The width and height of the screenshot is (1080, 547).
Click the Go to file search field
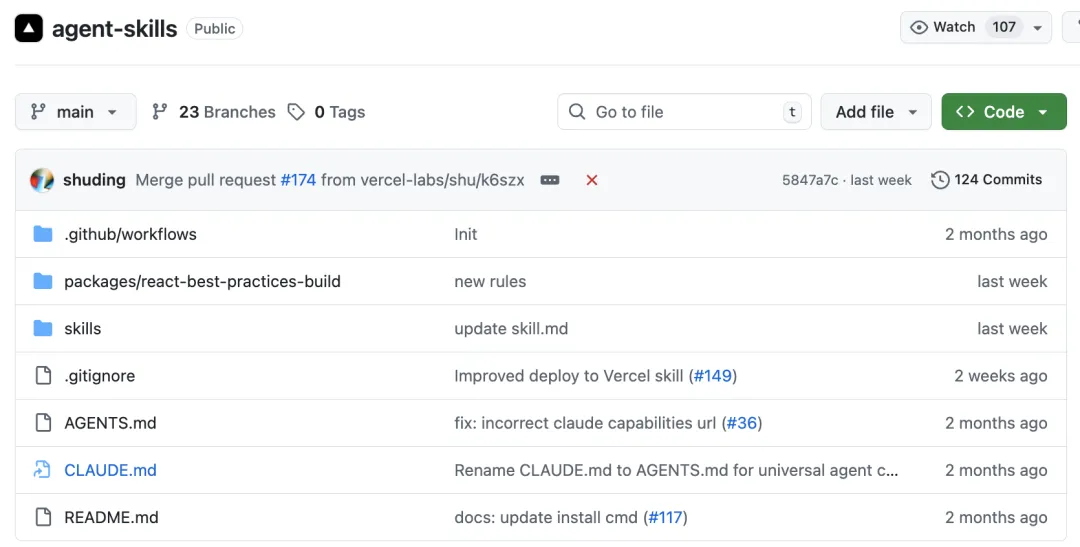click(x=670, y=112)
